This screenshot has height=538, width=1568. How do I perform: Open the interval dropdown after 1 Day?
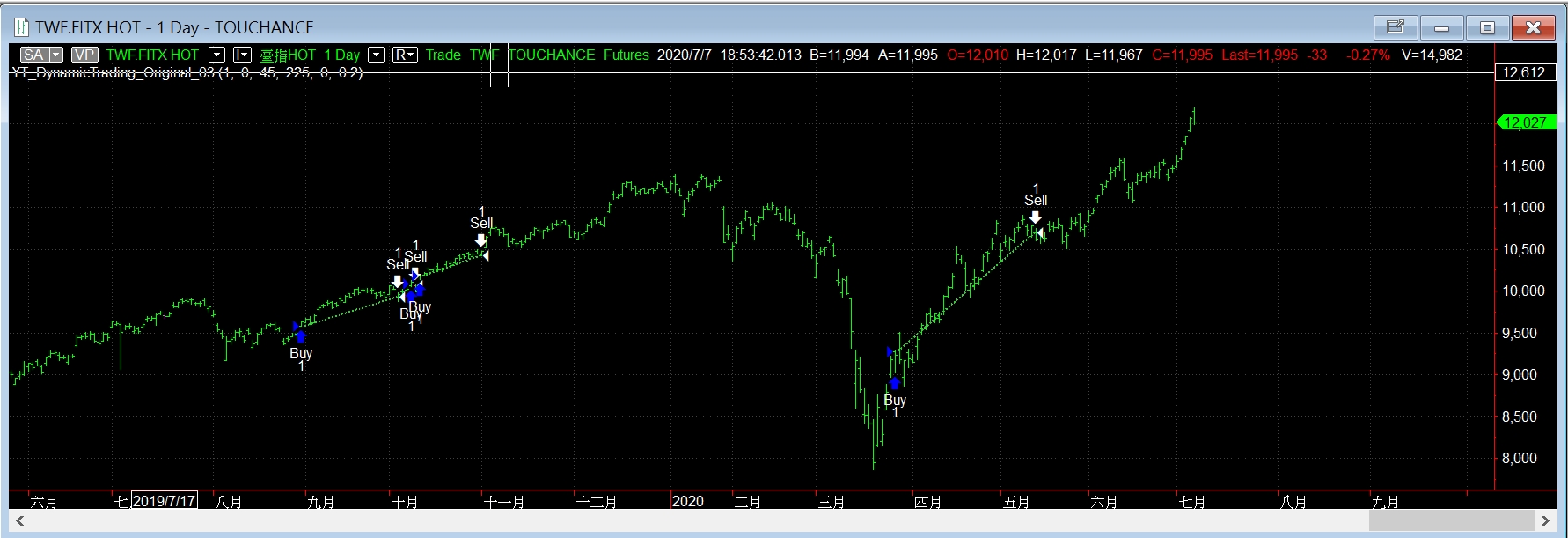376,55
